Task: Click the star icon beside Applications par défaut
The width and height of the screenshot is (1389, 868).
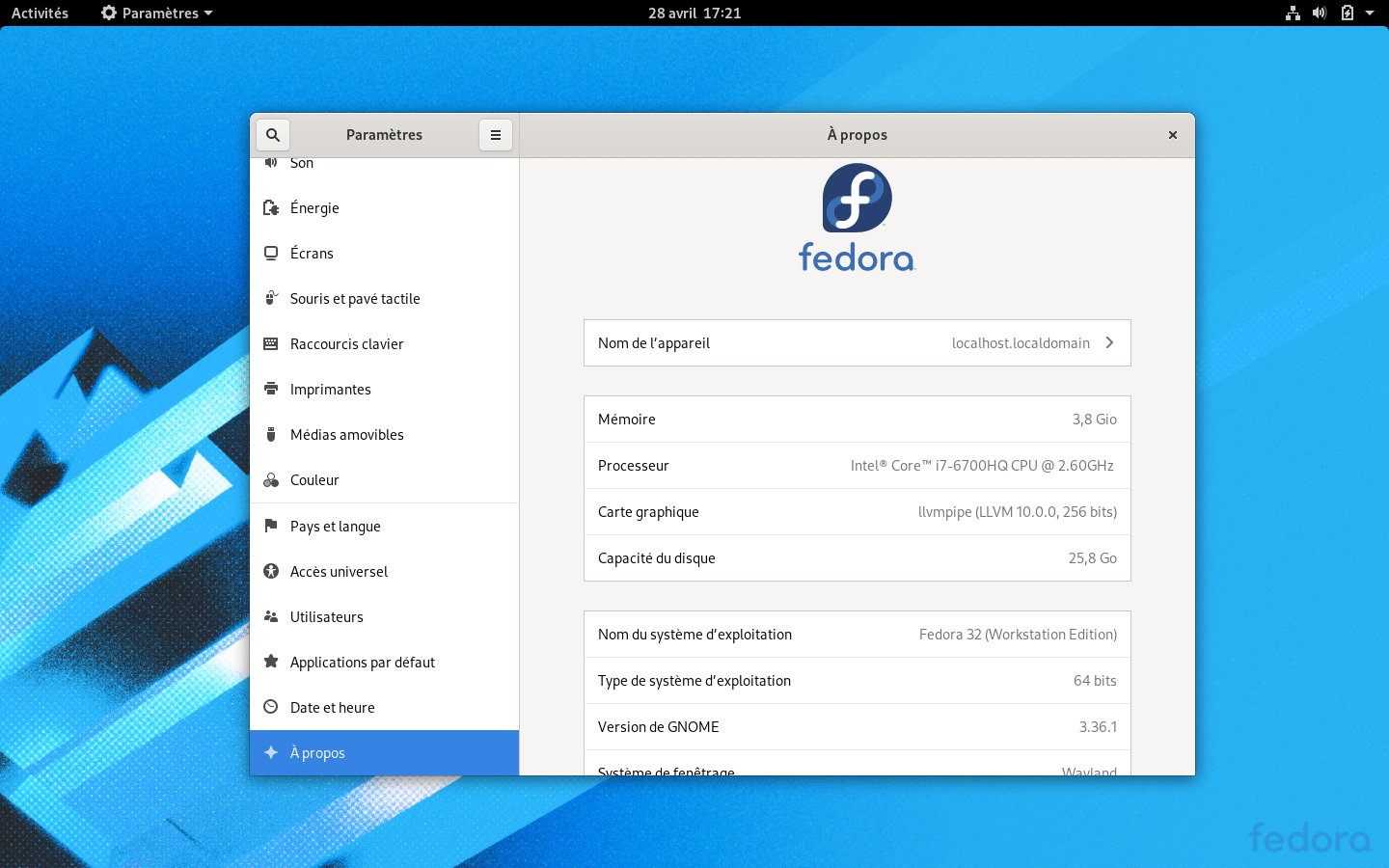Action: tap(271, 663)
